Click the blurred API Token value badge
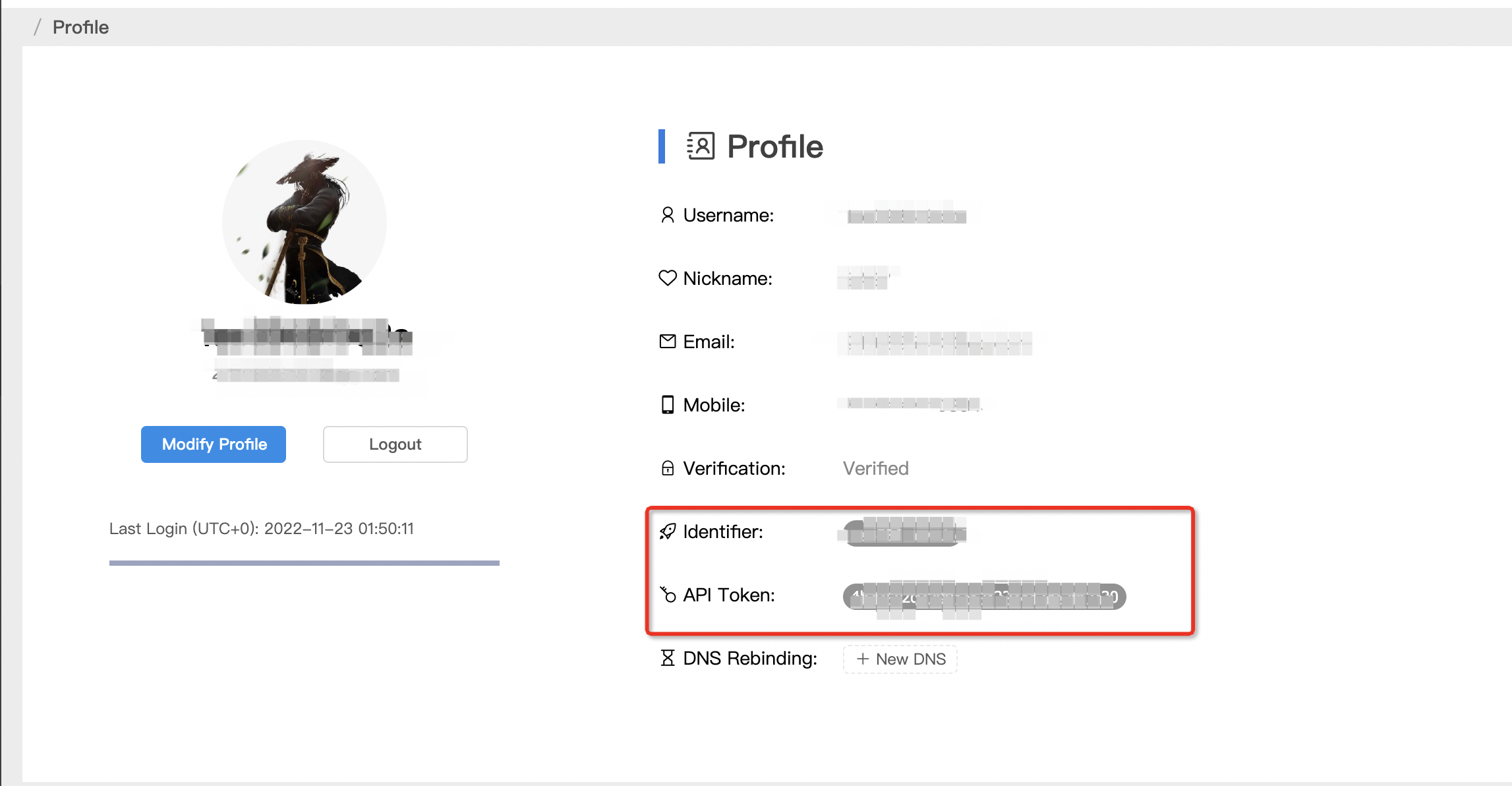Viewport: 1512px width, 786px height. tap(984, 597)
